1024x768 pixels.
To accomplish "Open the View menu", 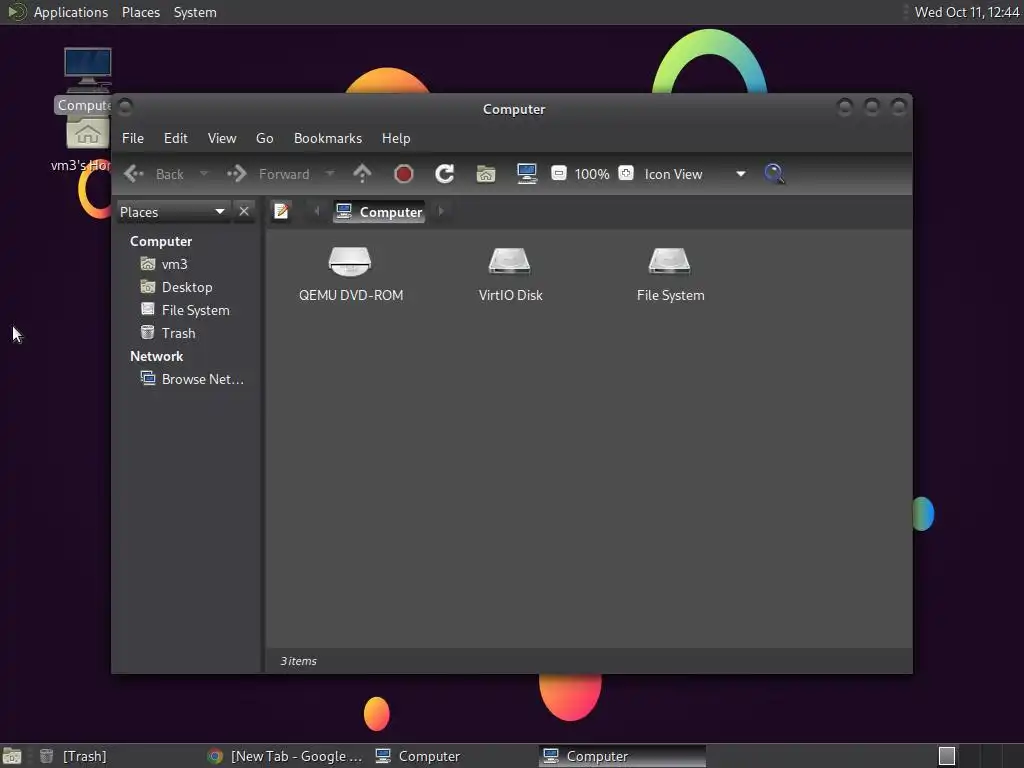I will click(x=222, y=138).
